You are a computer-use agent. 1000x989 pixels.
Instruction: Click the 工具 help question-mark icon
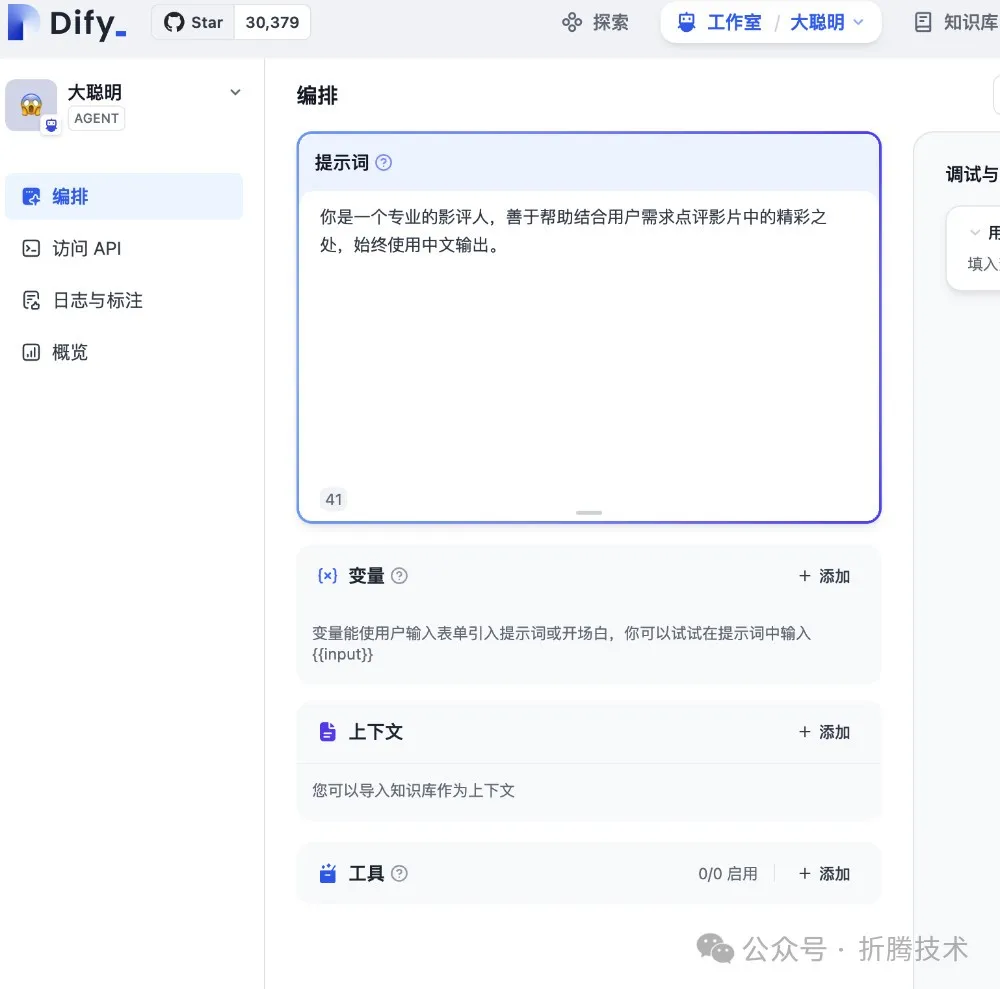click(399, 873)
